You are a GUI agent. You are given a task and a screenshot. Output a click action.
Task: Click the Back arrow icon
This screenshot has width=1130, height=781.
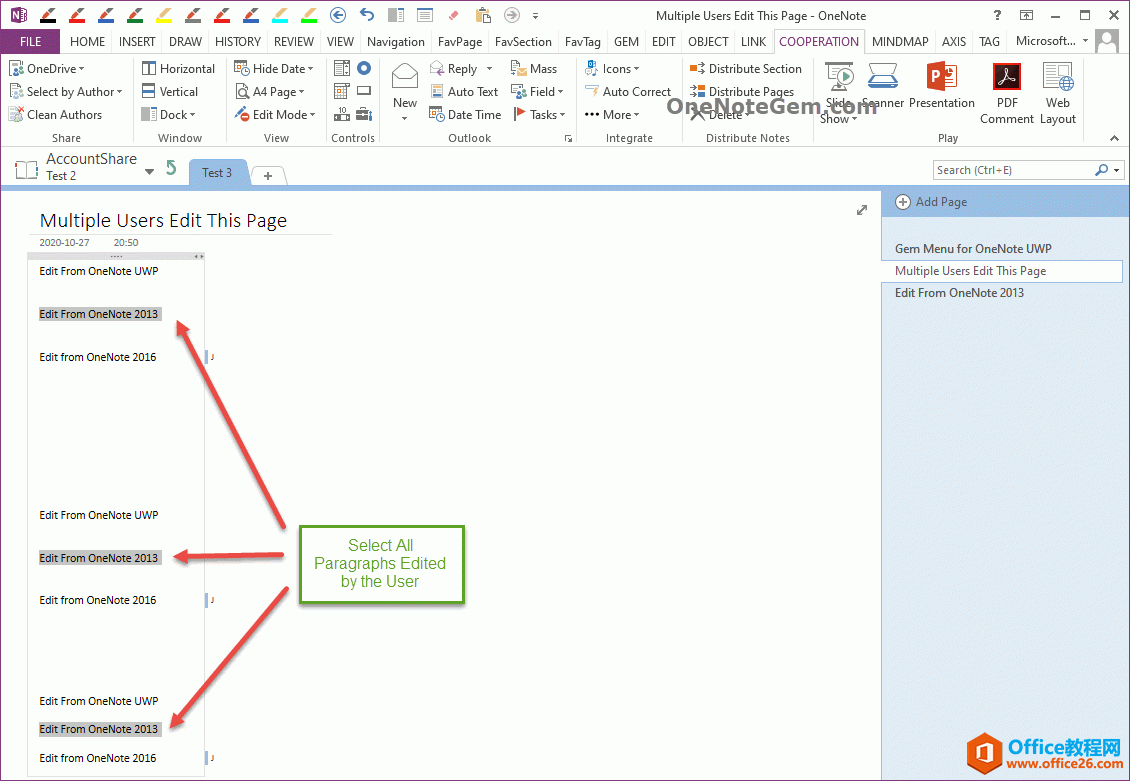tap(338, 14)
